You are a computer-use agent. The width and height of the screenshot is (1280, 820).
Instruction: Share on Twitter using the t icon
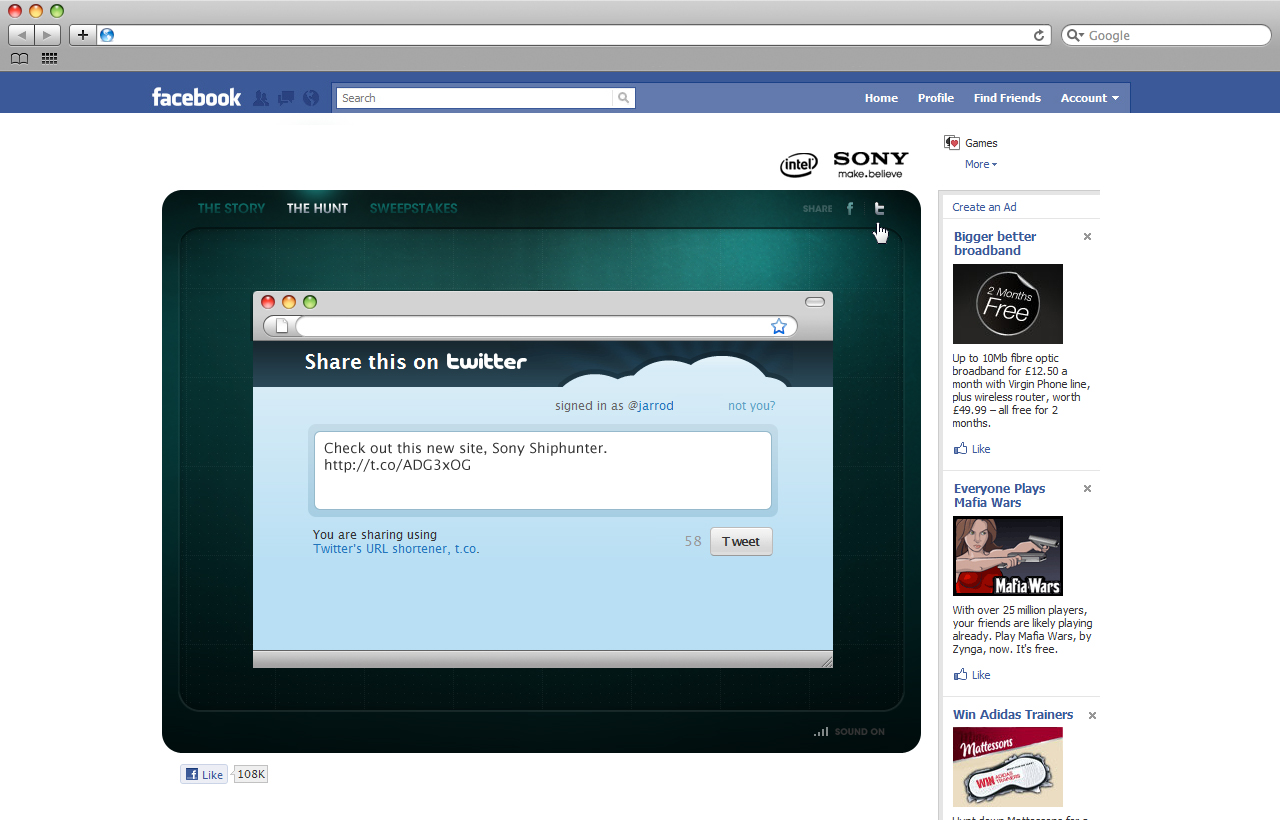[879, 209]
